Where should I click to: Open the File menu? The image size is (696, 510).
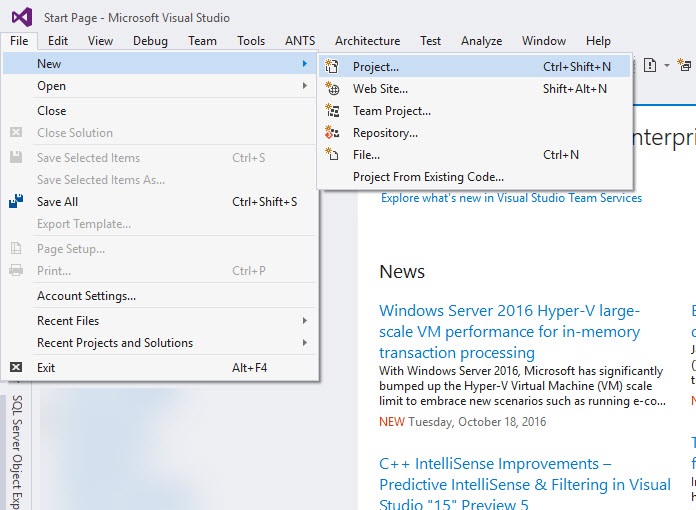click(19, 41)
